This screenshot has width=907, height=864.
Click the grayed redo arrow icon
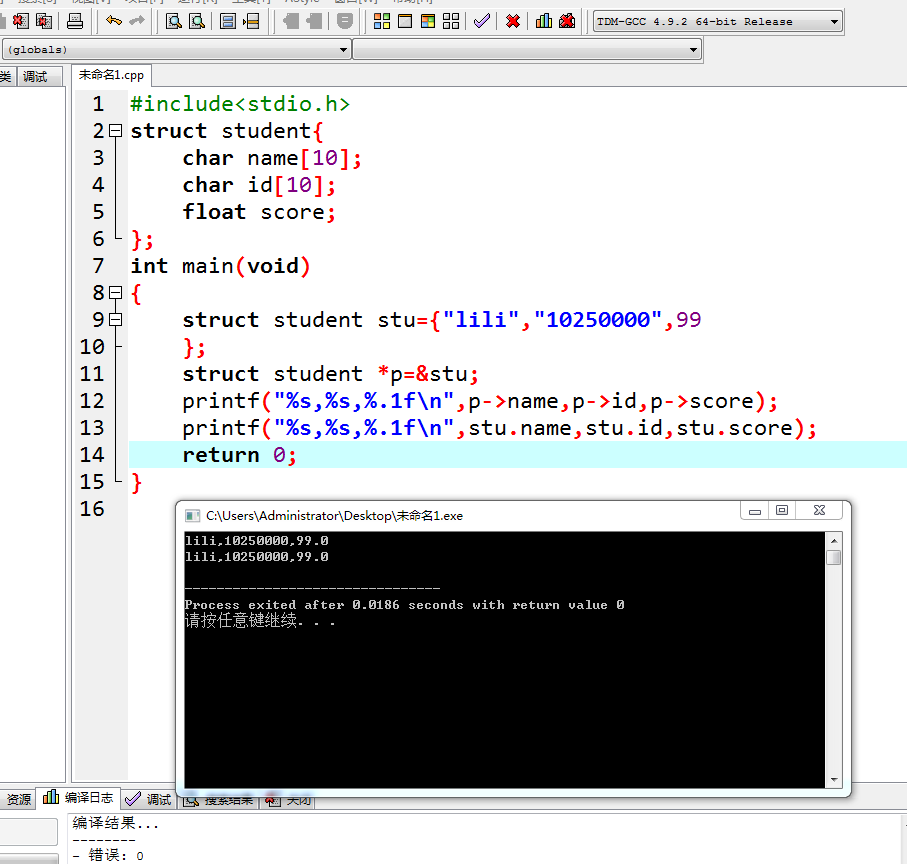pos(137,21)
